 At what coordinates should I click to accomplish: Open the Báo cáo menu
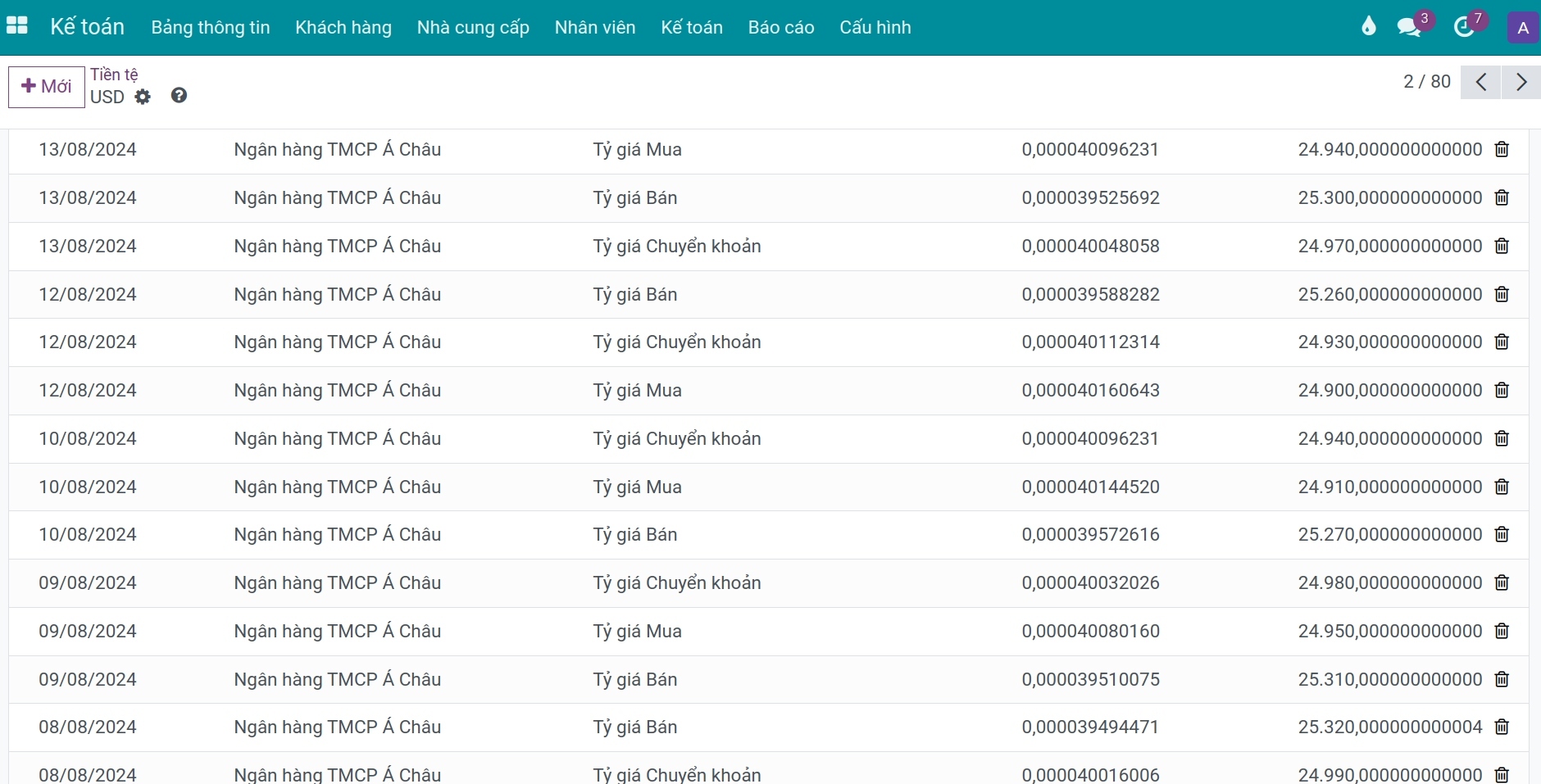point(781,27)
